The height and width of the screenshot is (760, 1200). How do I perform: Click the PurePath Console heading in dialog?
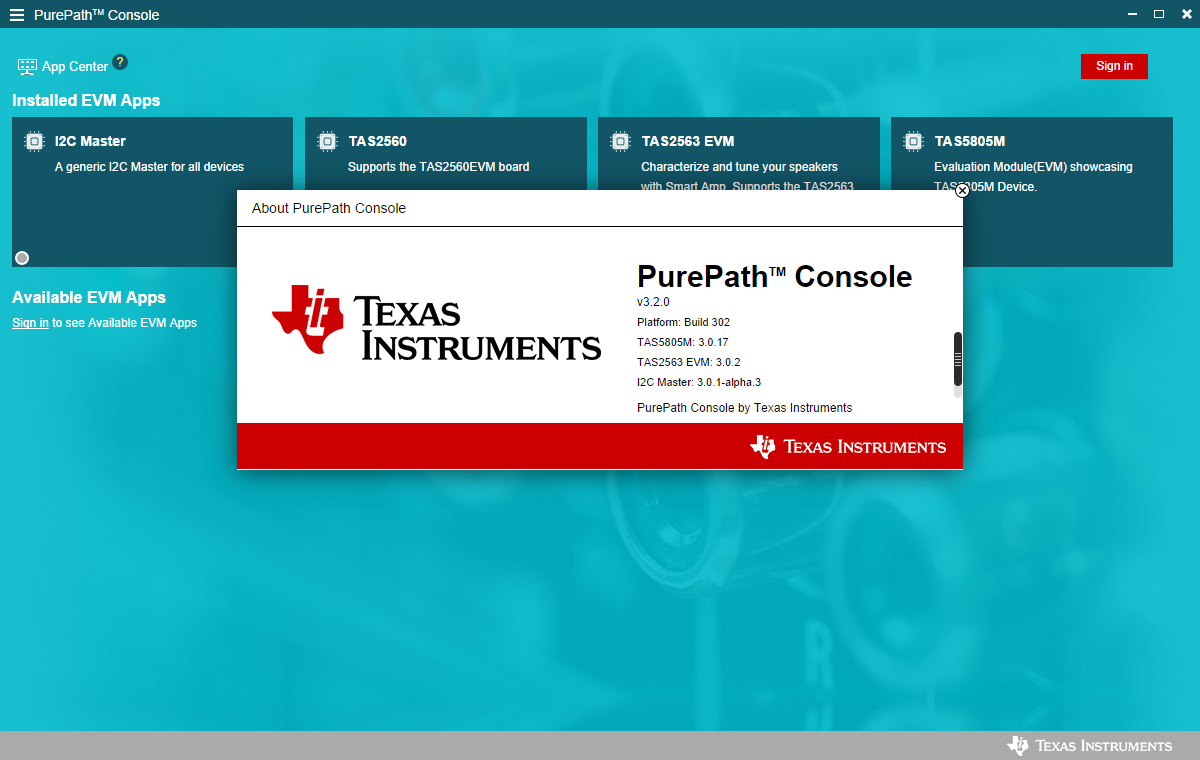(775, 276)
